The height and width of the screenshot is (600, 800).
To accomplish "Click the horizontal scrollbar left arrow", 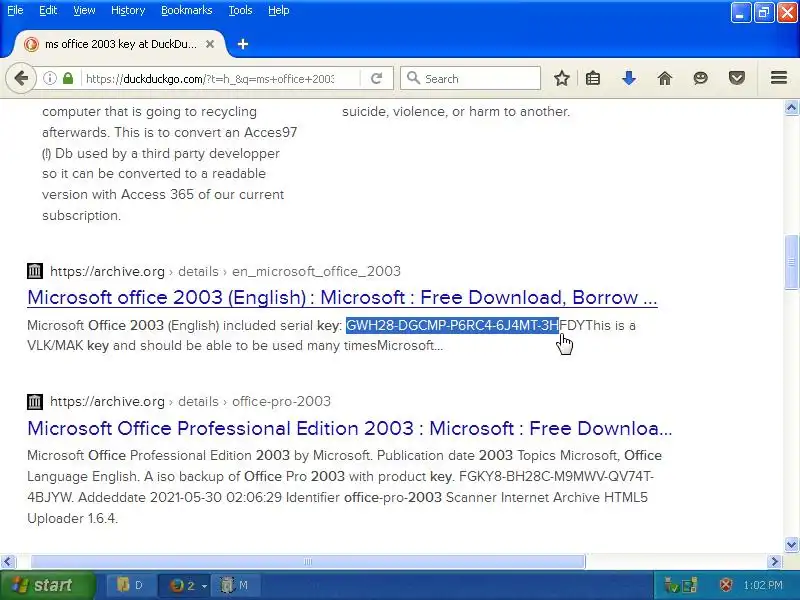I will tap(7, 562).
